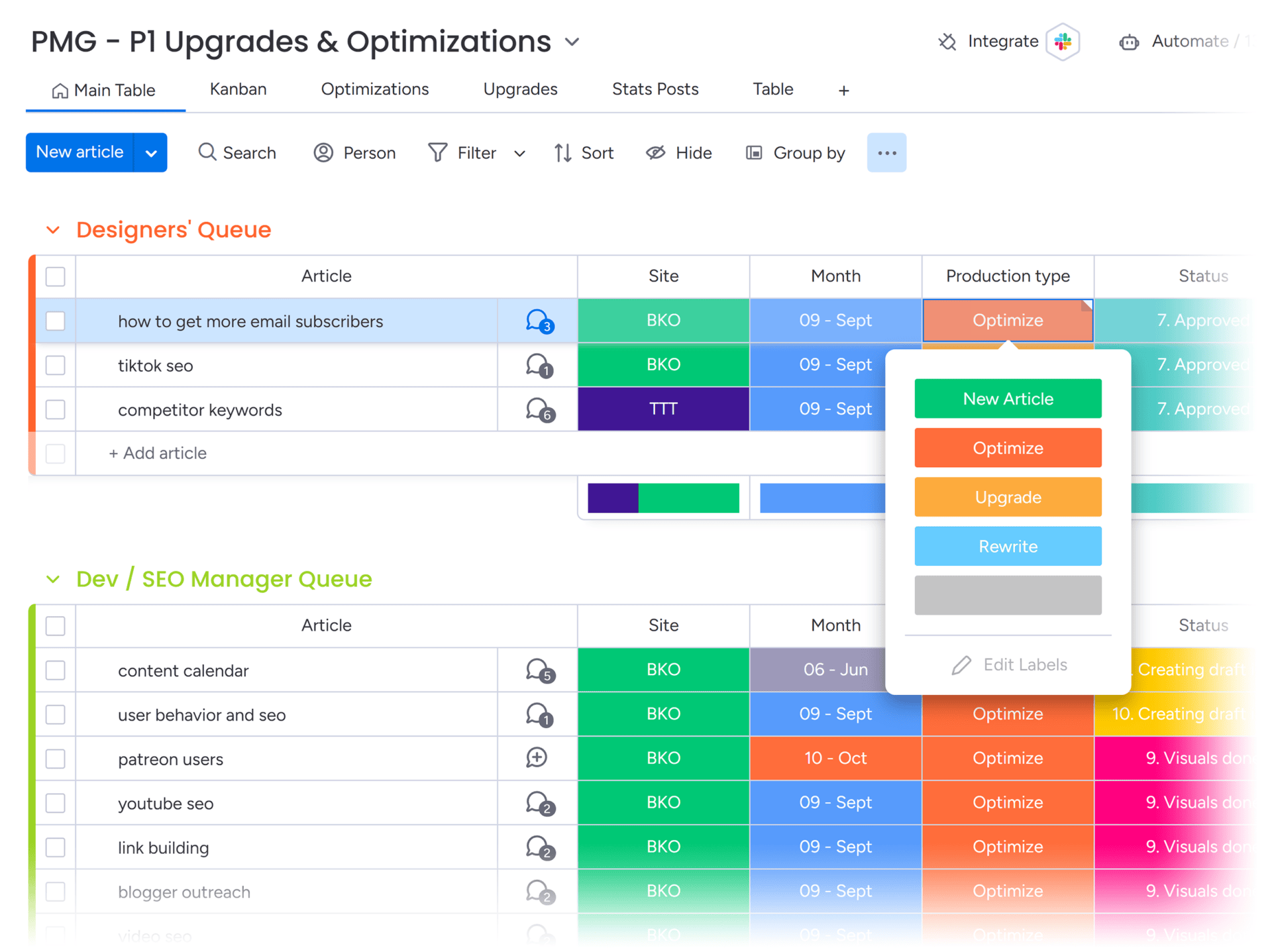This screenshot has width=1272, height=952.
Task: Select all rows in Designers' Queue header
Action: click(x=55, y=276)
